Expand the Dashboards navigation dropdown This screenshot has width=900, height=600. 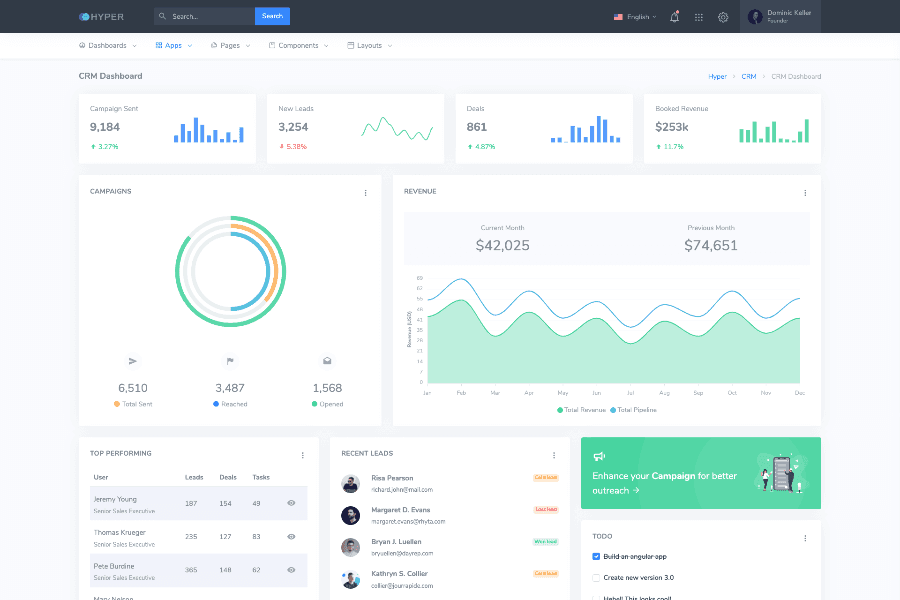coord(105,45)
